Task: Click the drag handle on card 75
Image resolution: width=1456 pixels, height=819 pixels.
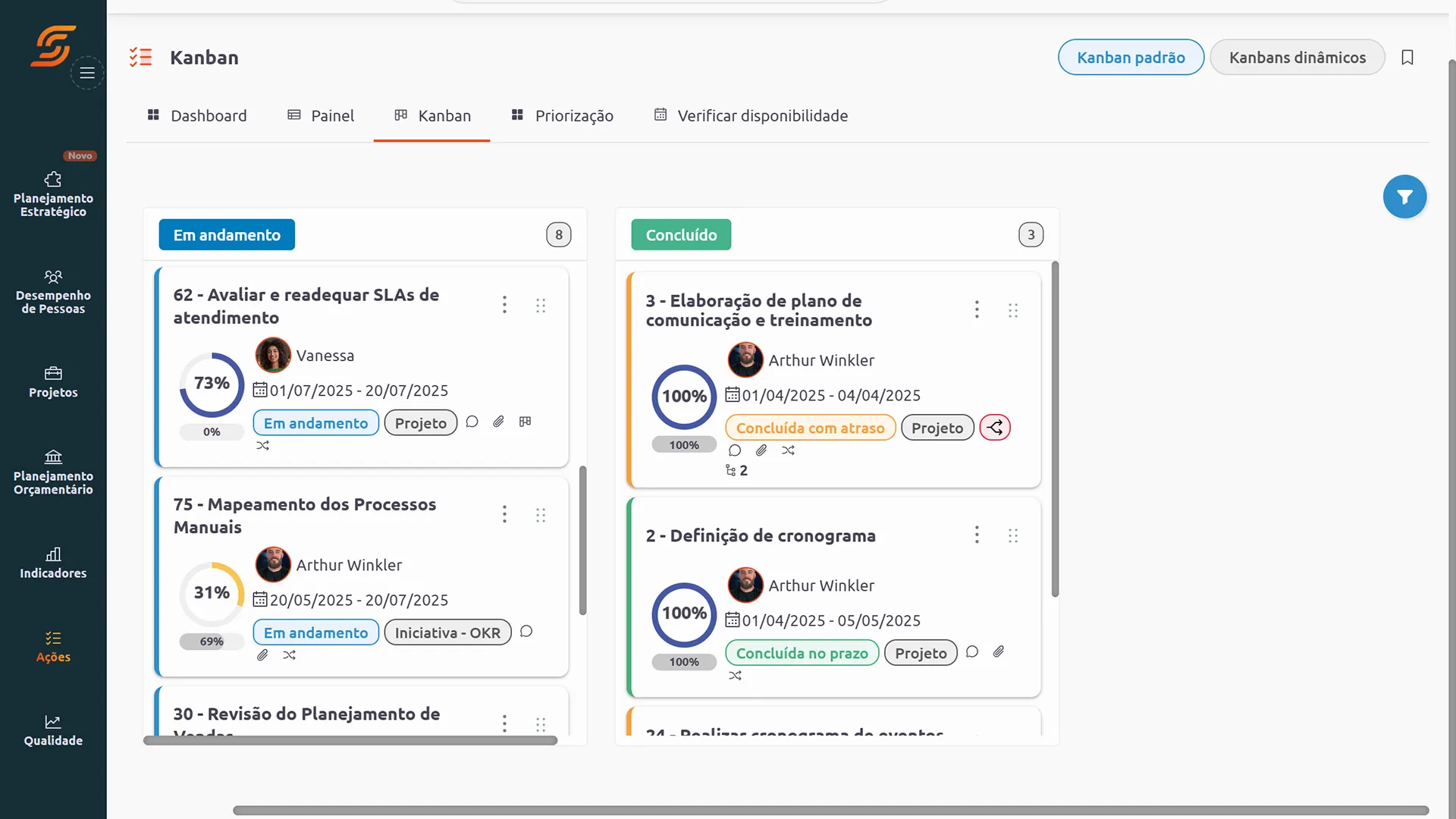Action: click(x=541, y=515)
